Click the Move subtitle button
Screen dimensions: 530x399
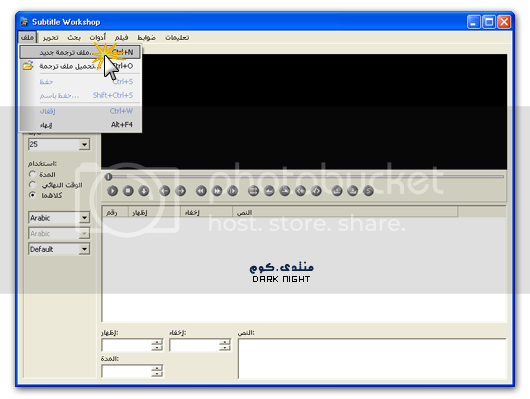click(x=253, y=191)
